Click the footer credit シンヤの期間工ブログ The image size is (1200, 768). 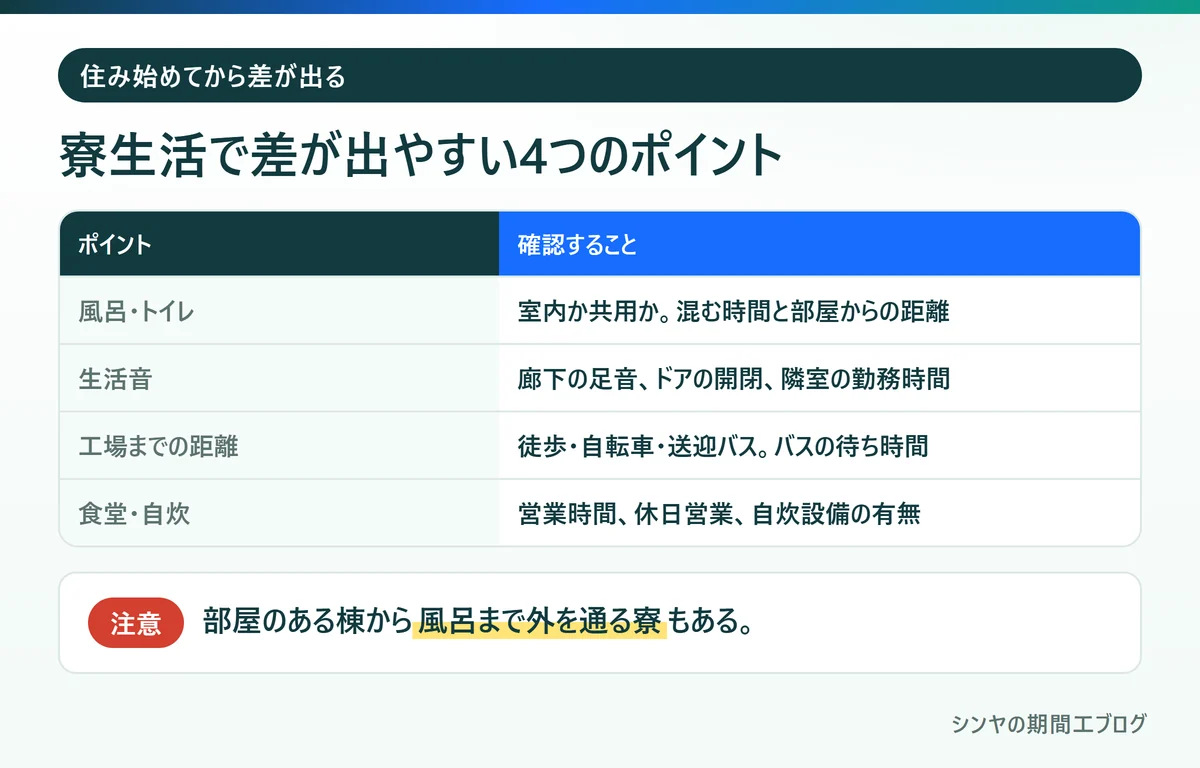click(1049, 725)
